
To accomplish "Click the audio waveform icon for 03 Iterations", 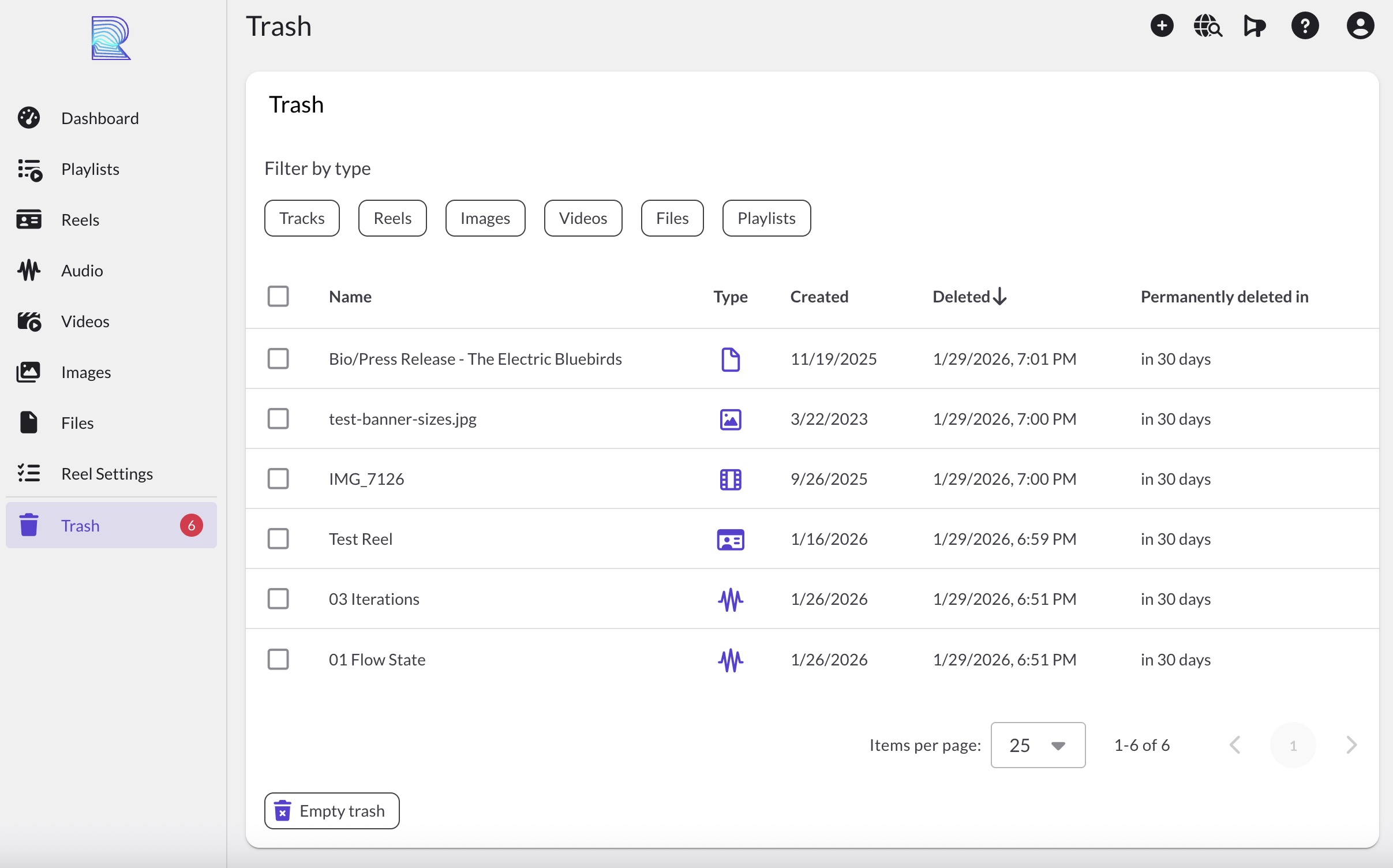I will 731,600.
